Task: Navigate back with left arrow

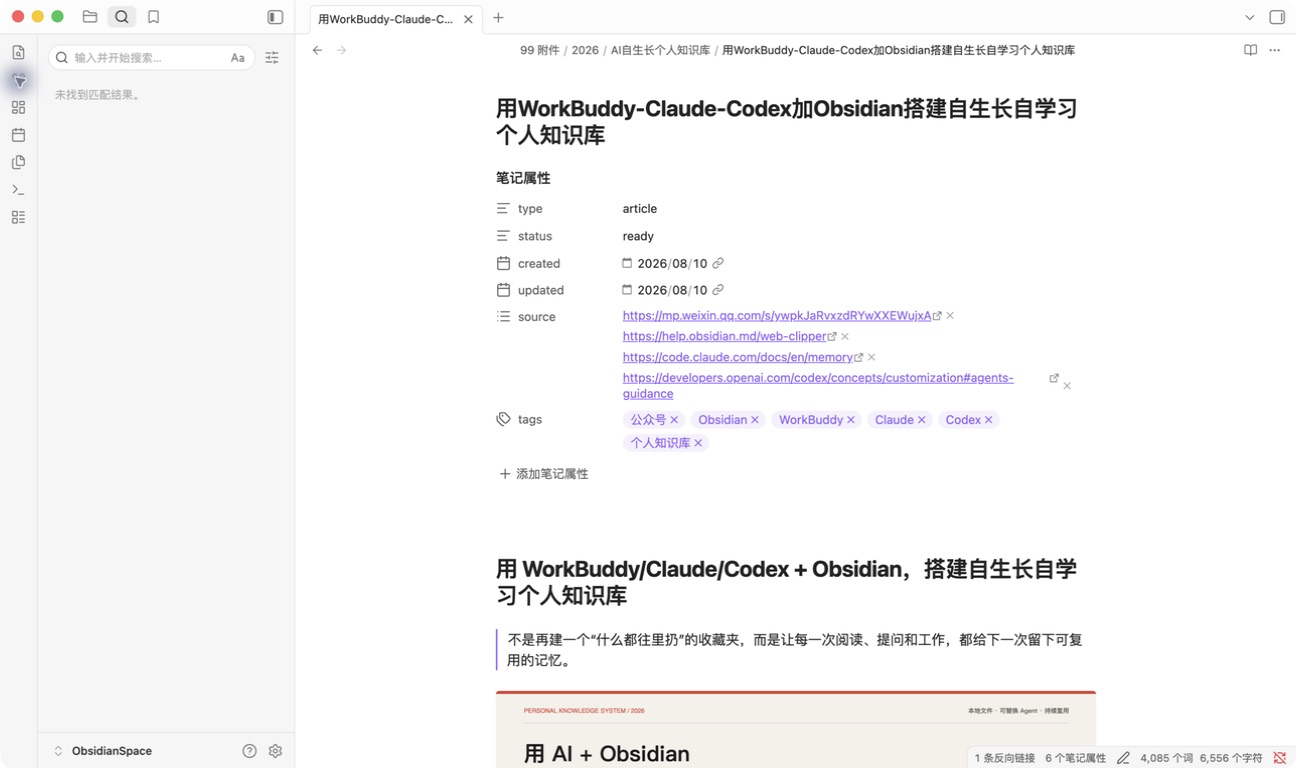Action: [317, 50]
